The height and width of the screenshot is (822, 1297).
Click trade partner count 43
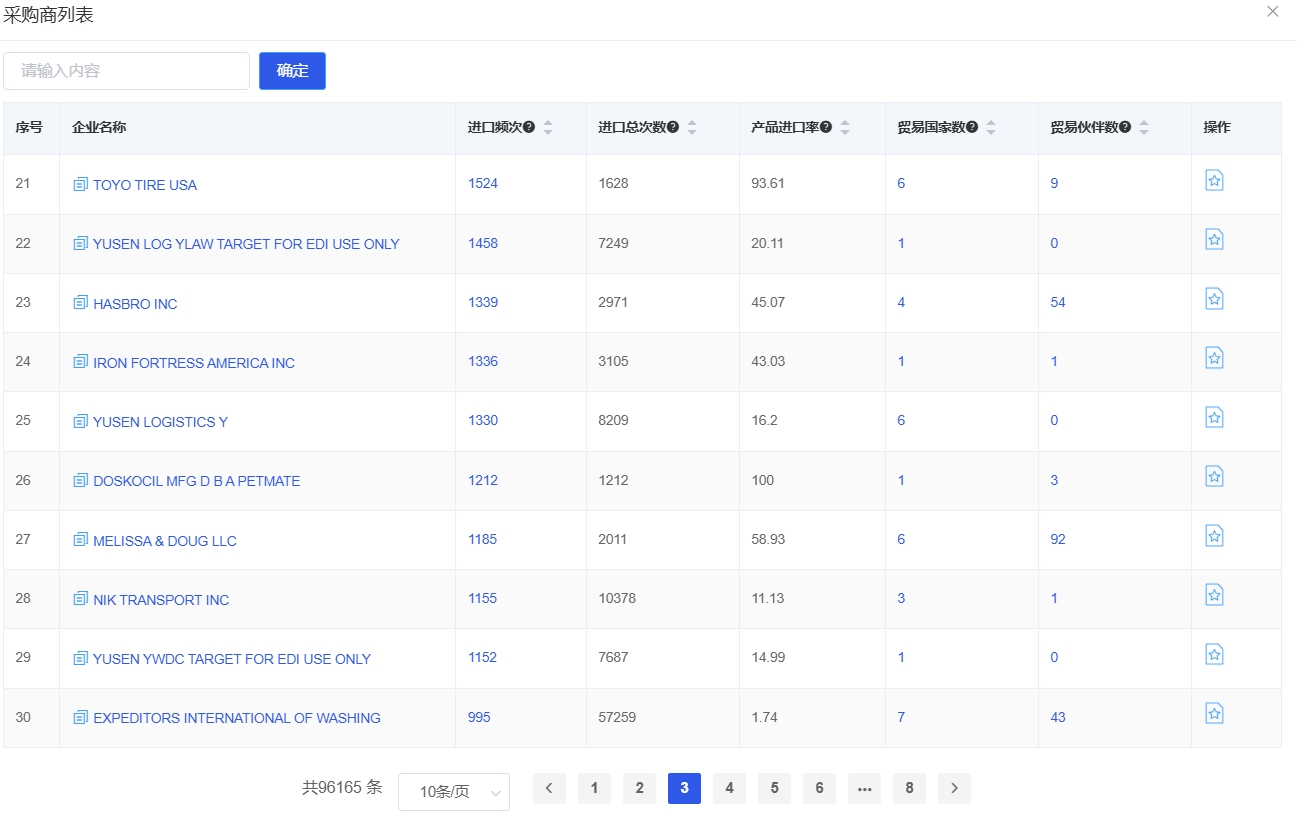coord(1058,717)
